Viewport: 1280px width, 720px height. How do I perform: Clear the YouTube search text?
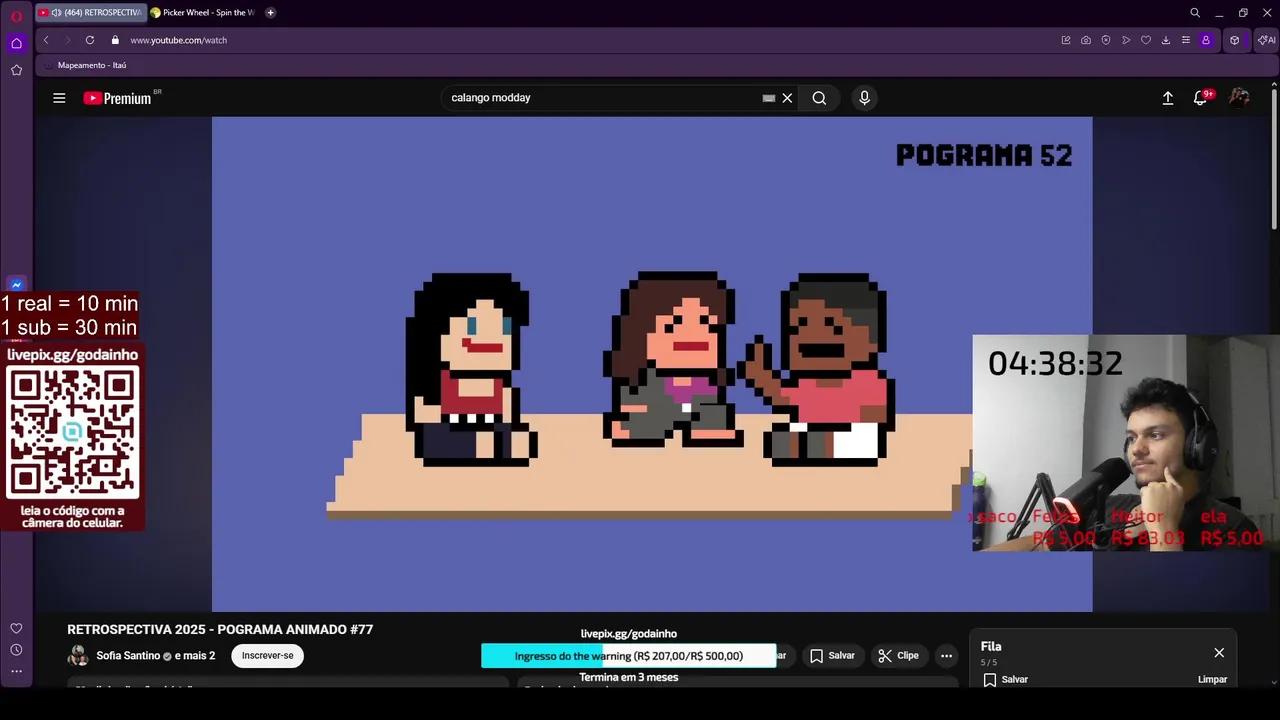tap(787, 98)
